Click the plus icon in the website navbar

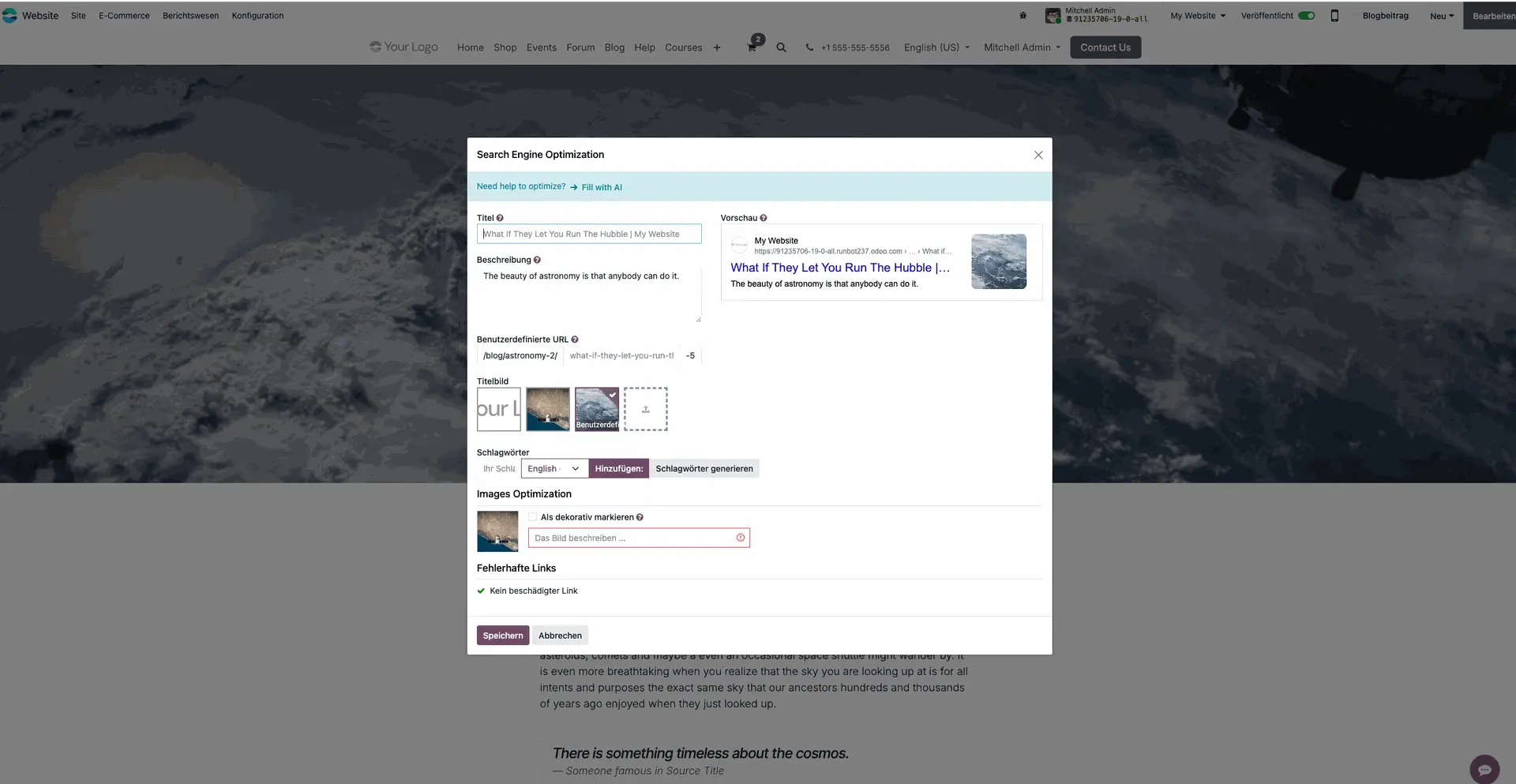[x=717, y=47]
